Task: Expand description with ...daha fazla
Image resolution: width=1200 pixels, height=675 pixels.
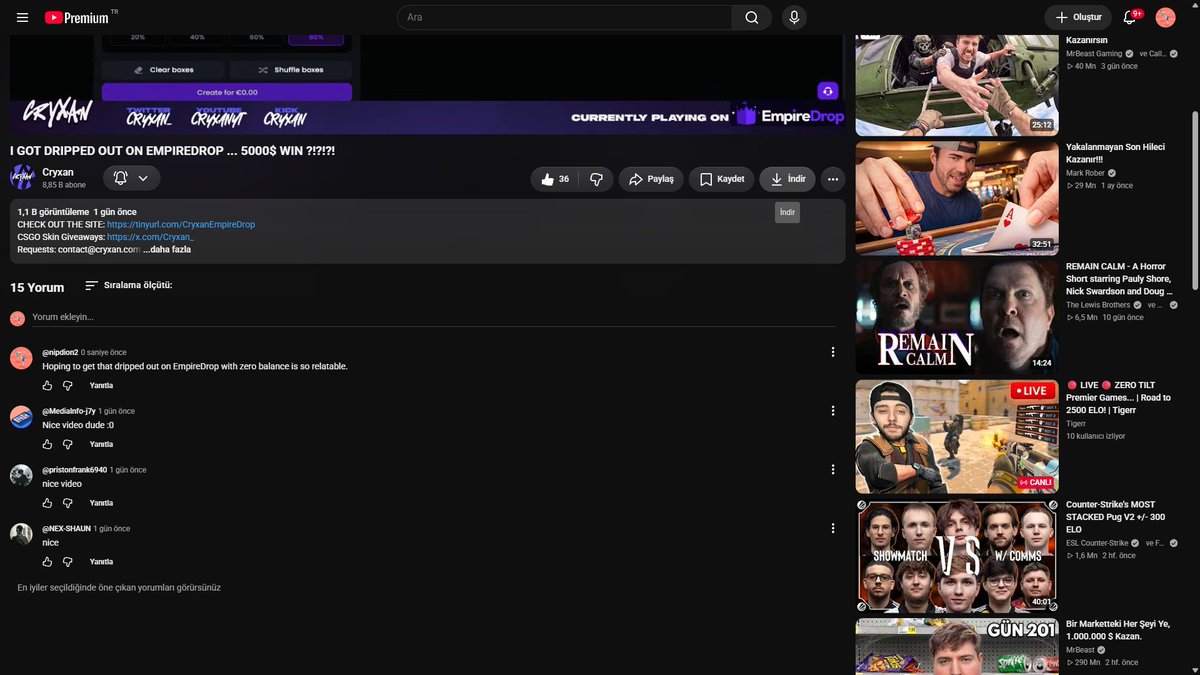Action: pyautogui.click(x=167, y=249)
